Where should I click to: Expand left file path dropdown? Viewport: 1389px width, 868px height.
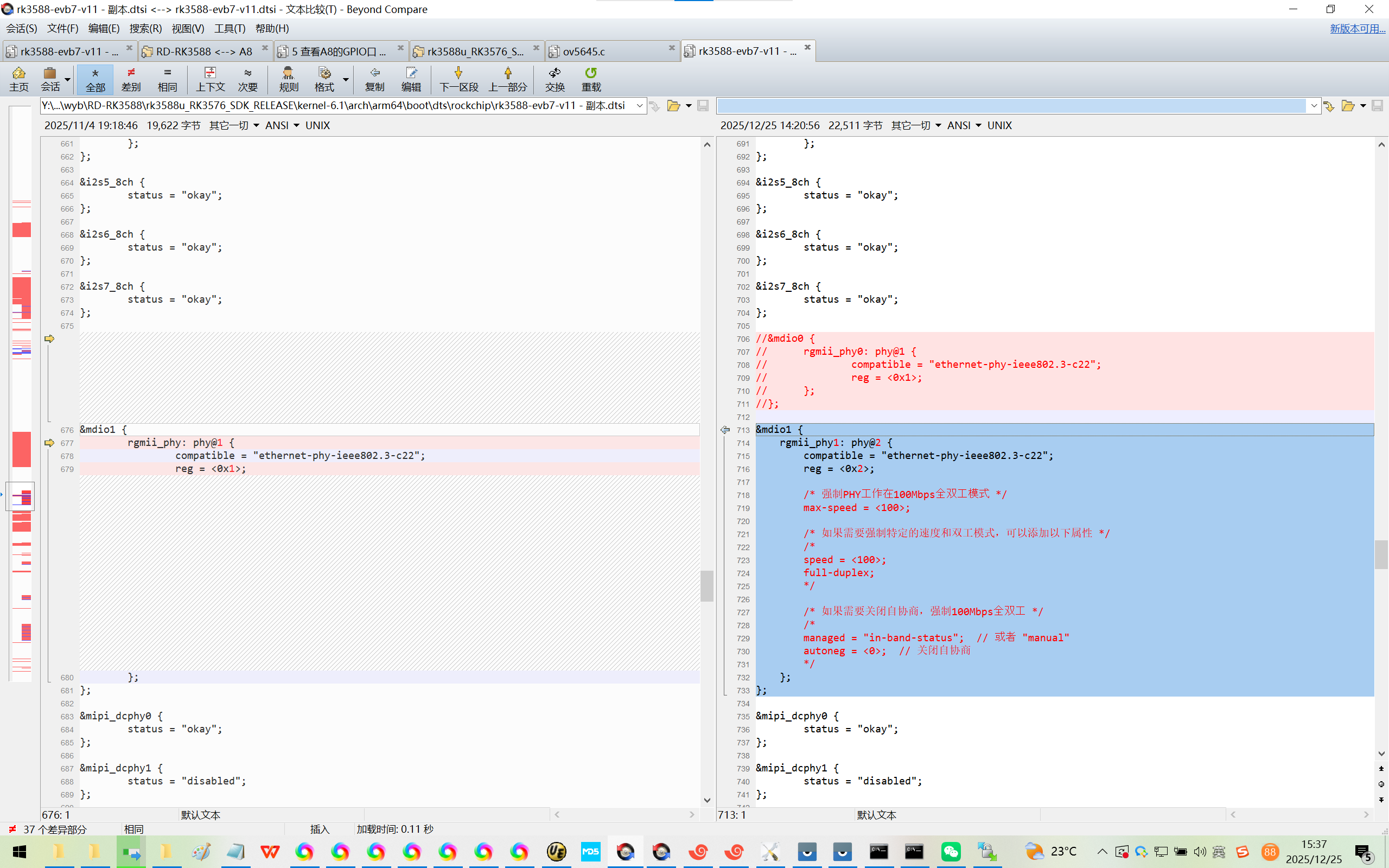point(639,106)
